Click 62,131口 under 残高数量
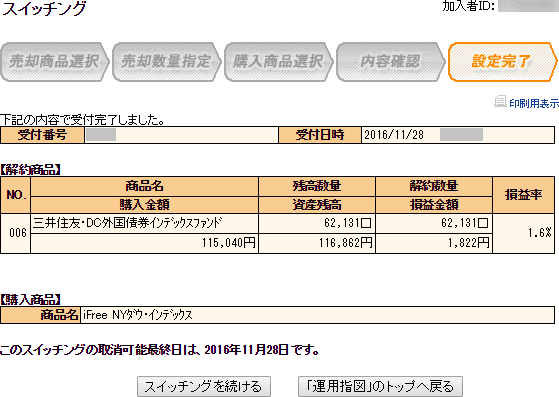559x397 pixels. [348, 223]
